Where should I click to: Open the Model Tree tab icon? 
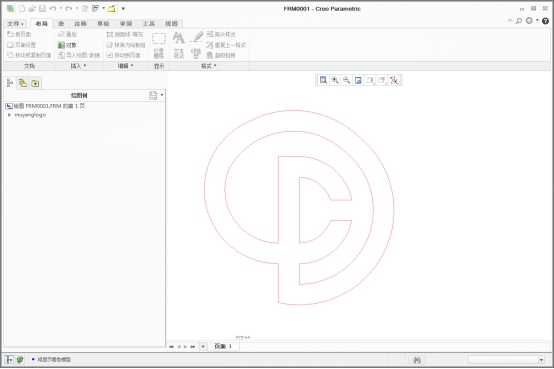coord(10,83)
